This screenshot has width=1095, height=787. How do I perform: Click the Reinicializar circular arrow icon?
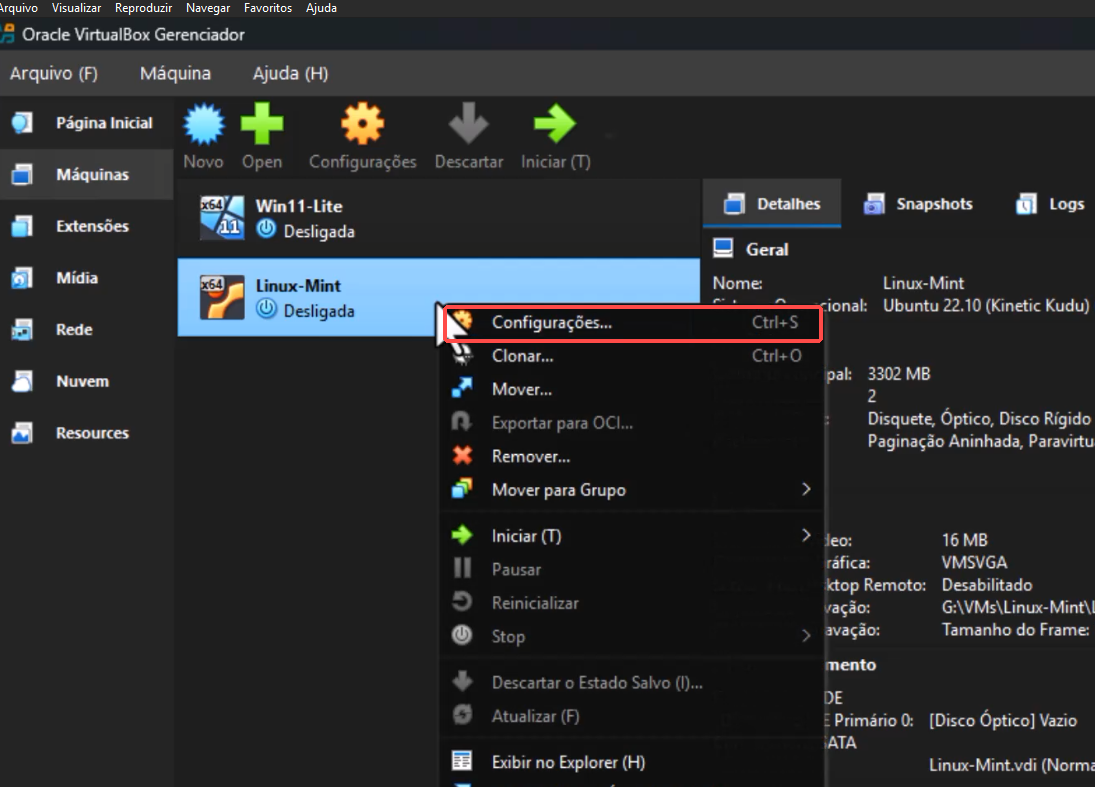tap(462, 602)
